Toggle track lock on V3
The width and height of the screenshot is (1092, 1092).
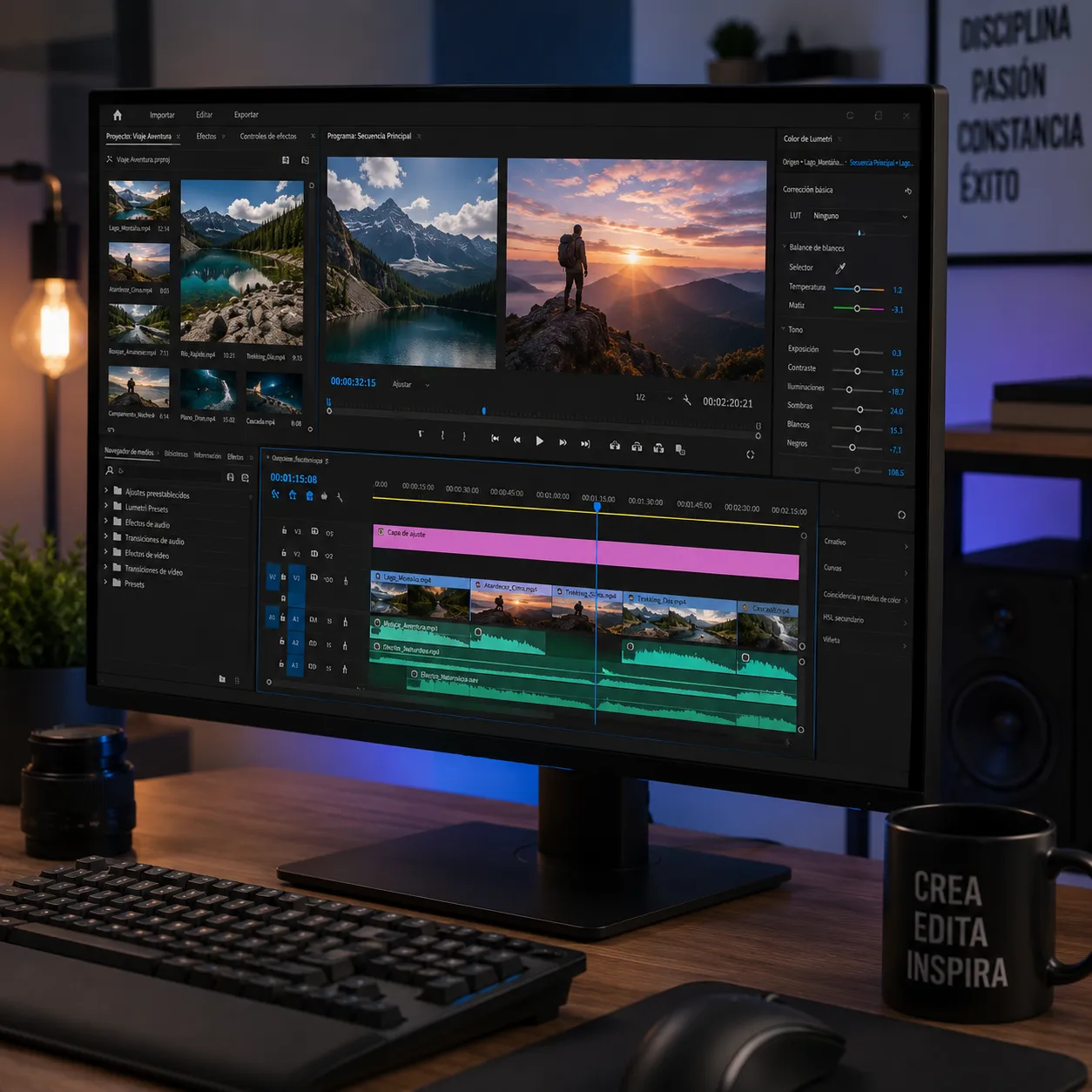[284, 529]
